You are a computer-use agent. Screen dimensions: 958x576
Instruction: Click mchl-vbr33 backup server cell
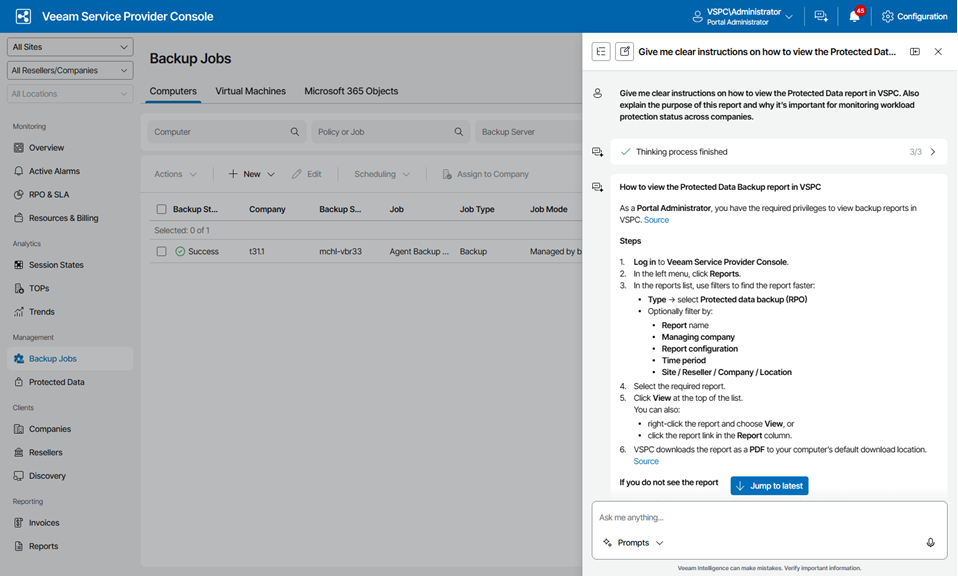(340, 251)
